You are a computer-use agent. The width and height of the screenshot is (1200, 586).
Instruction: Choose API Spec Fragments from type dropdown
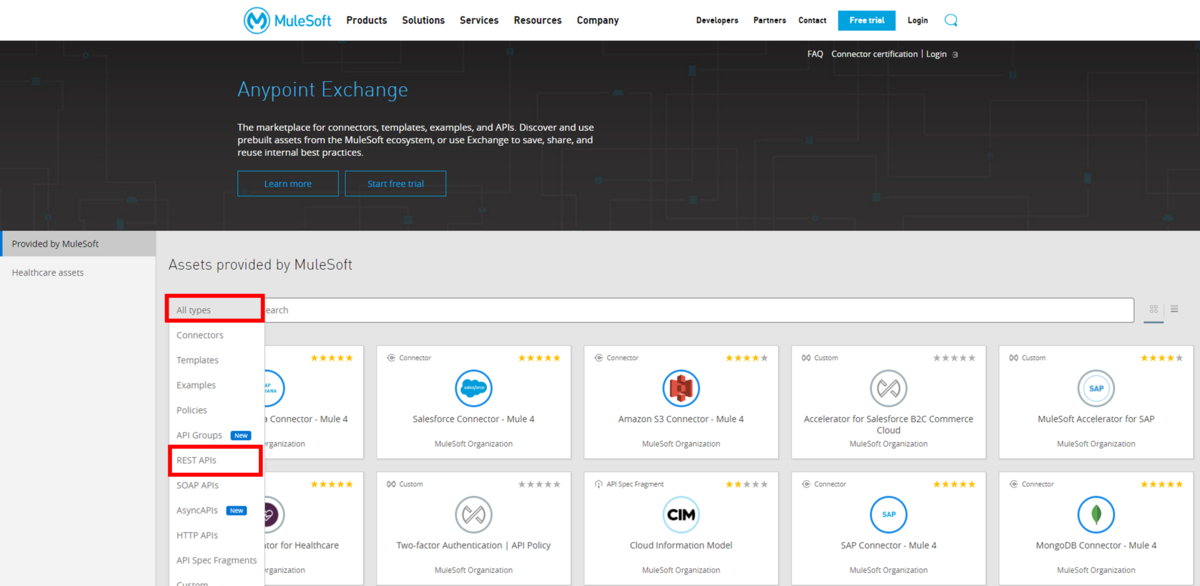click(216, 560)
